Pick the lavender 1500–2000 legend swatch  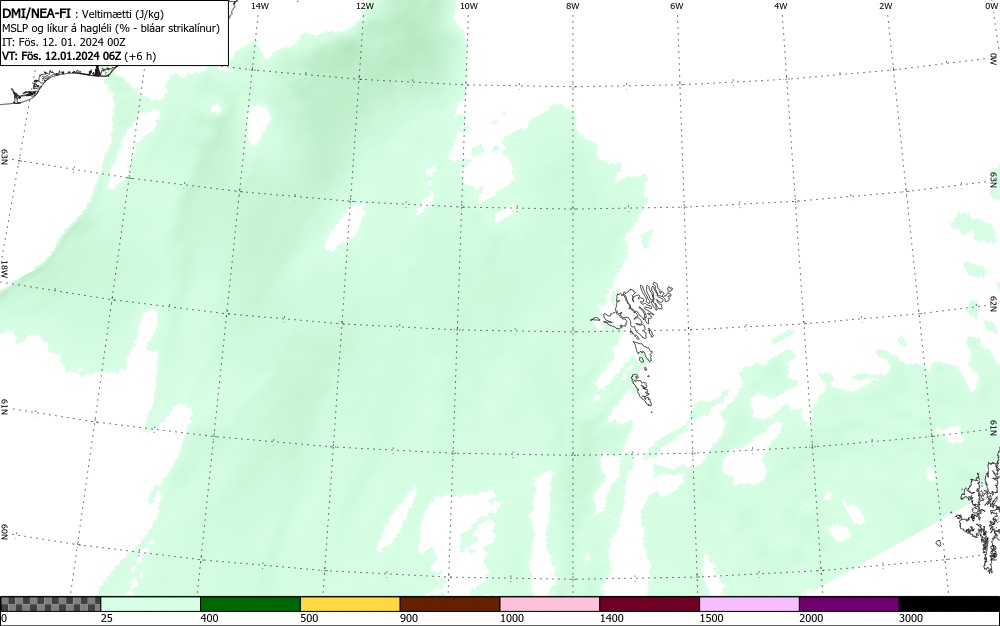tap(749, 604)
